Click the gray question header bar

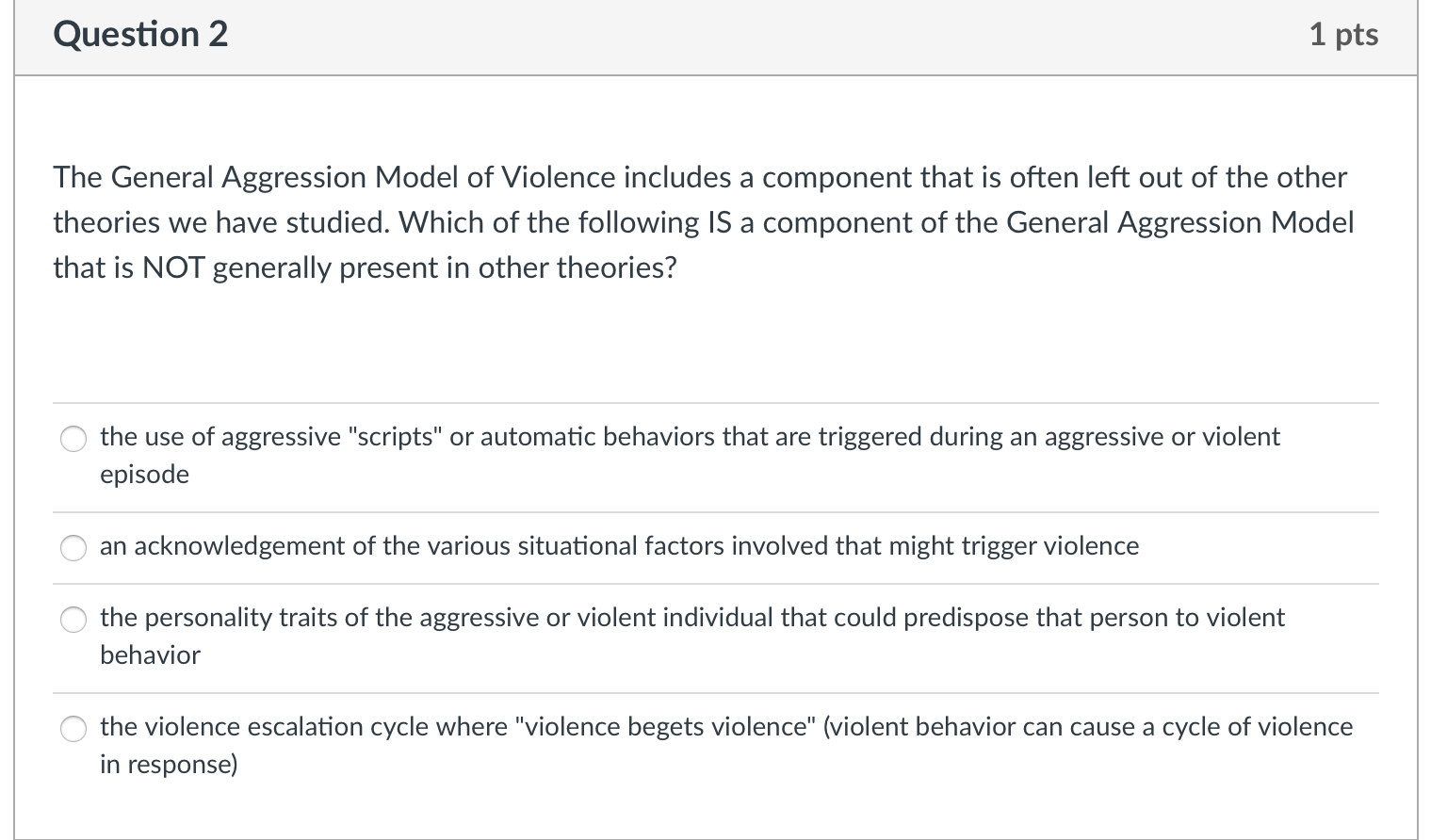coord(716,38)
